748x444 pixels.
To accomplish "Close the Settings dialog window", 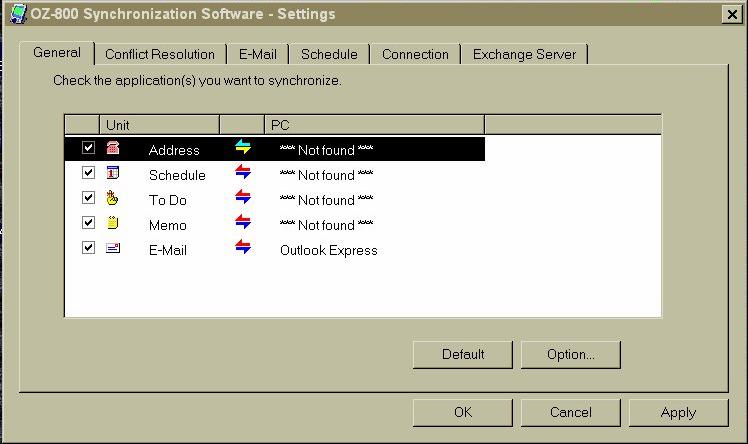I will [x=730, y=14].
